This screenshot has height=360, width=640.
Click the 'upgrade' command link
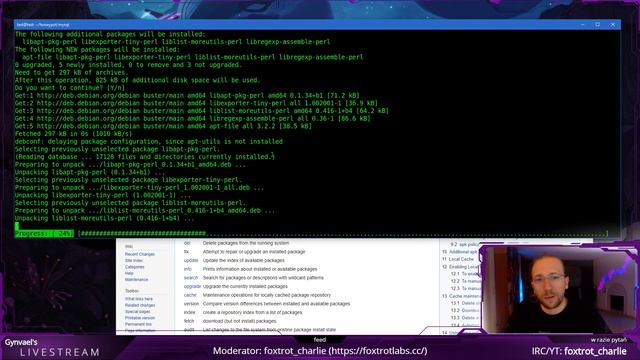[192, 287]
